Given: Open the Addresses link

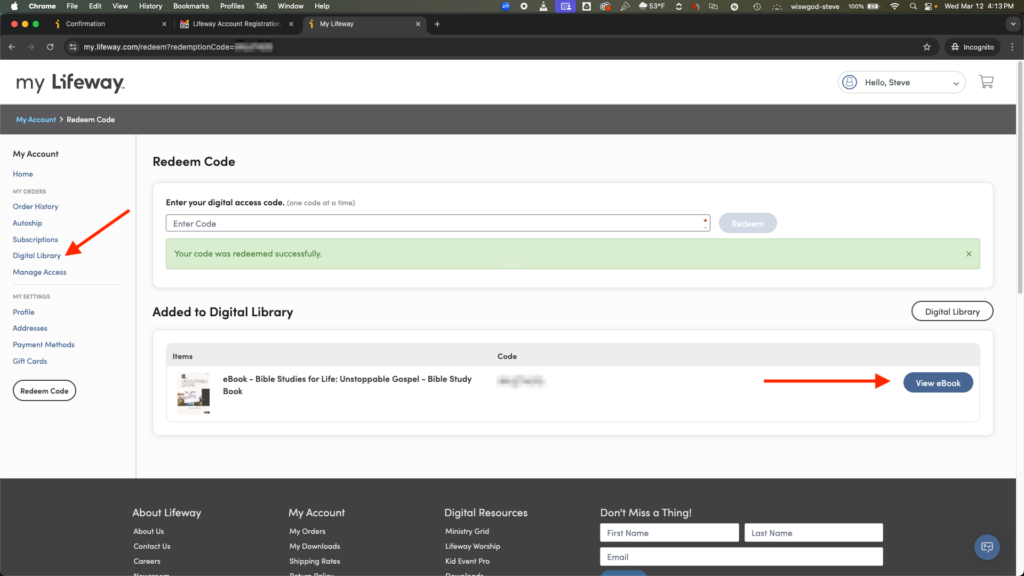Looking at the screenshot, I should click(30, 328).
